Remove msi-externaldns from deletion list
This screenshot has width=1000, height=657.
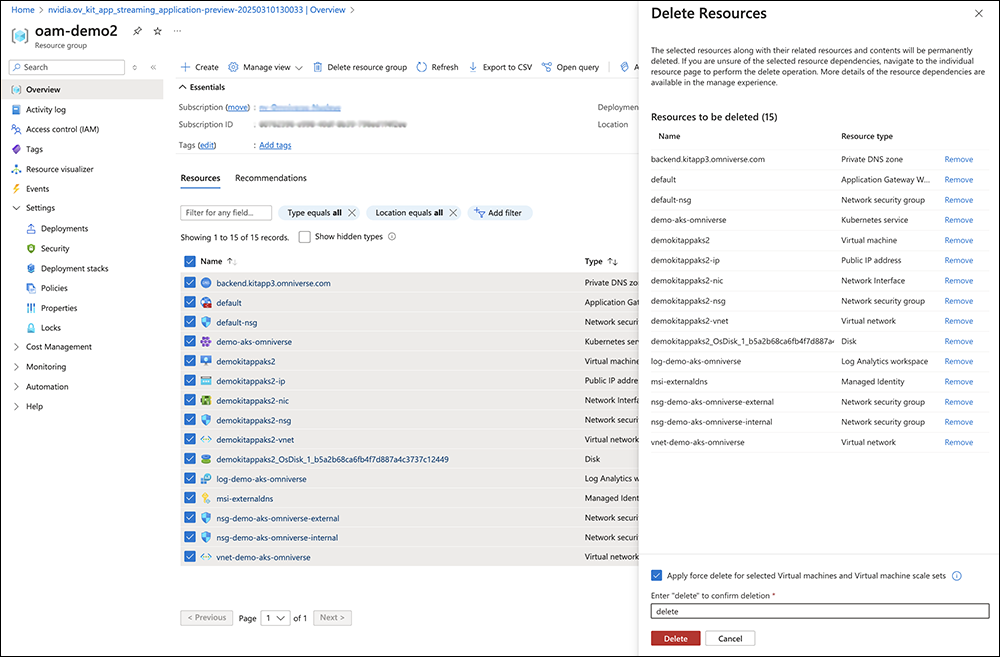(x=959, y=381)
